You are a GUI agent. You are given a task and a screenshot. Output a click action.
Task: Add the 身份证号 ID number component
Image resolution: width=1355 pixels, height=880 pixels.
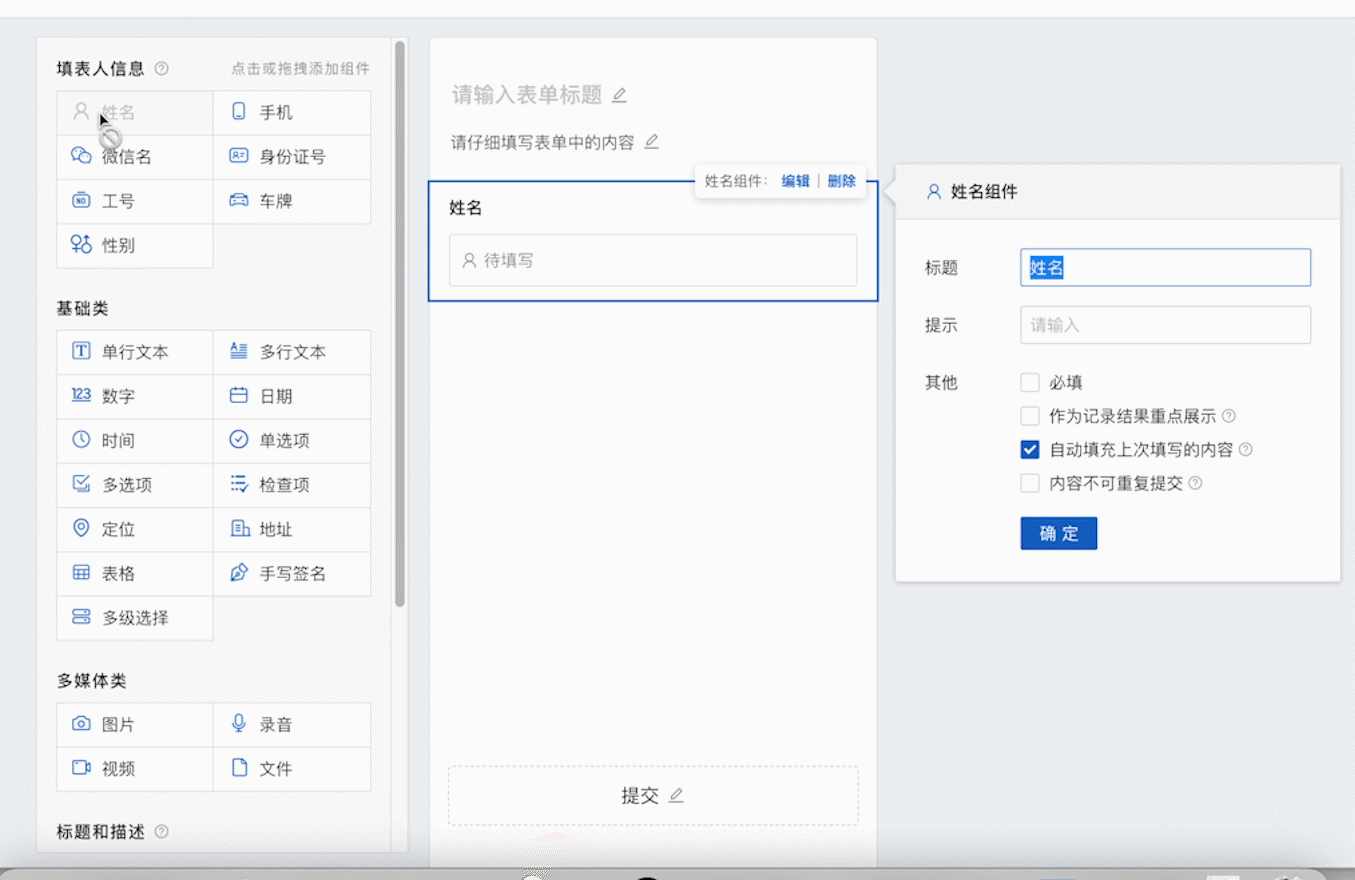click(291, 156)
